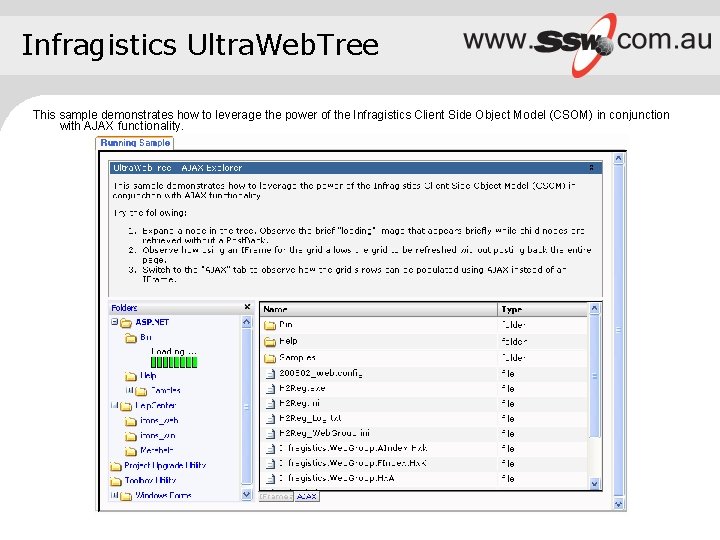Select the Metahelp folder icon
This screenshot has width=720, height=540.
click(x=131, y=451)
